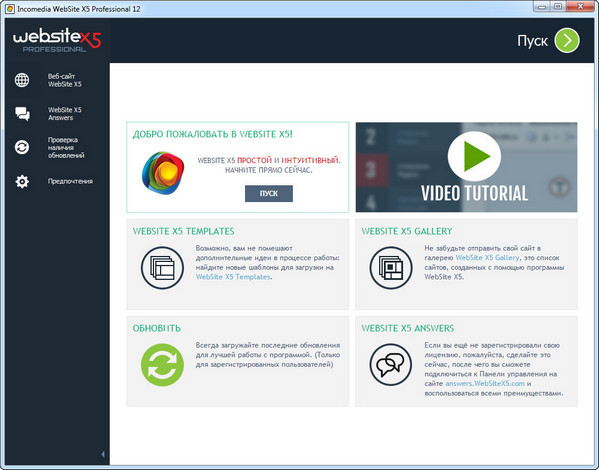Click the ПУСК button in the welcome card

coord(269,193)
